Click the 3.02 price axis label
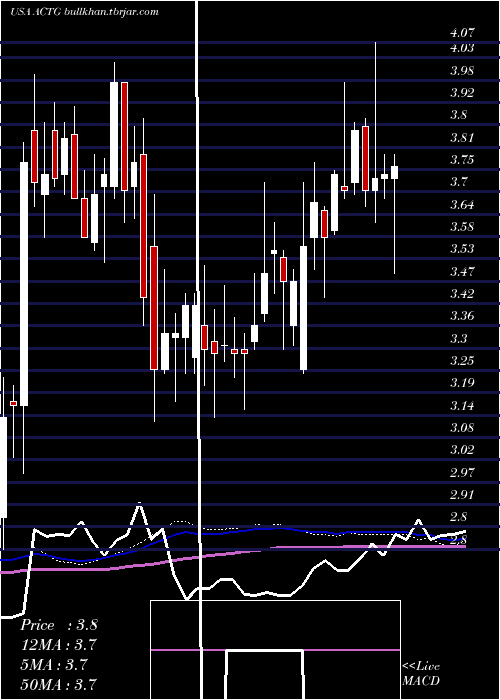 [x=462, y=450]
